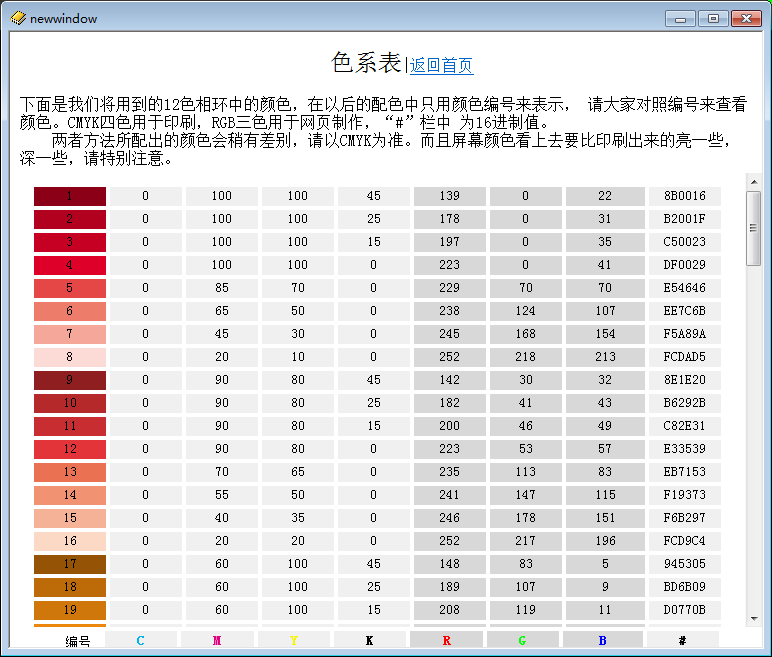Screen dimensions: 772x657
Task: Click the brown swatch number 17
Action: (x=69, y=564)
